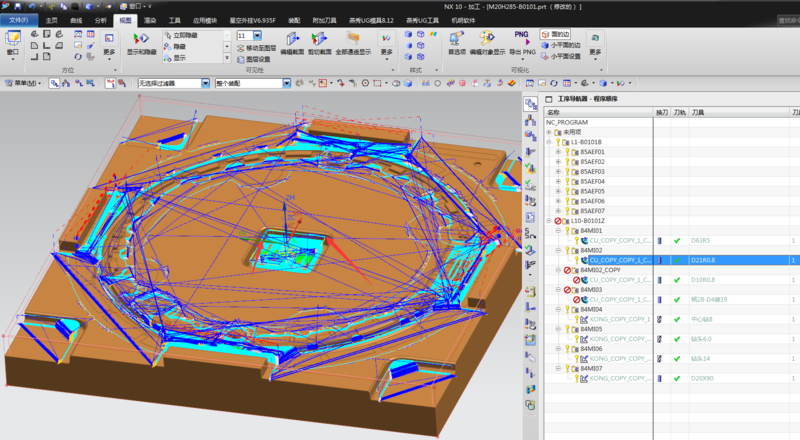Viewport: 800px width, 440px height.
Task: Switch to the 主页 (Home) ribbon tab
Action: (x=51, y=19)
